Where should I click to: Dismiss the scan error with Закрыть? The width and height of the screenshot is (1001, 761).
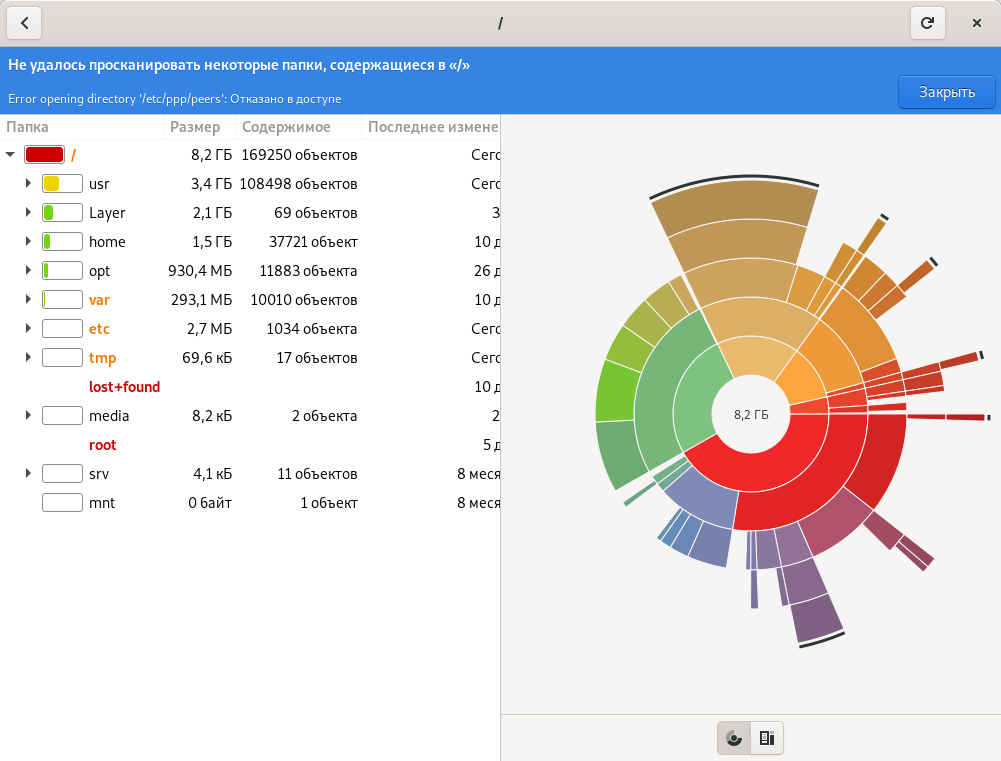coord(946,92)
